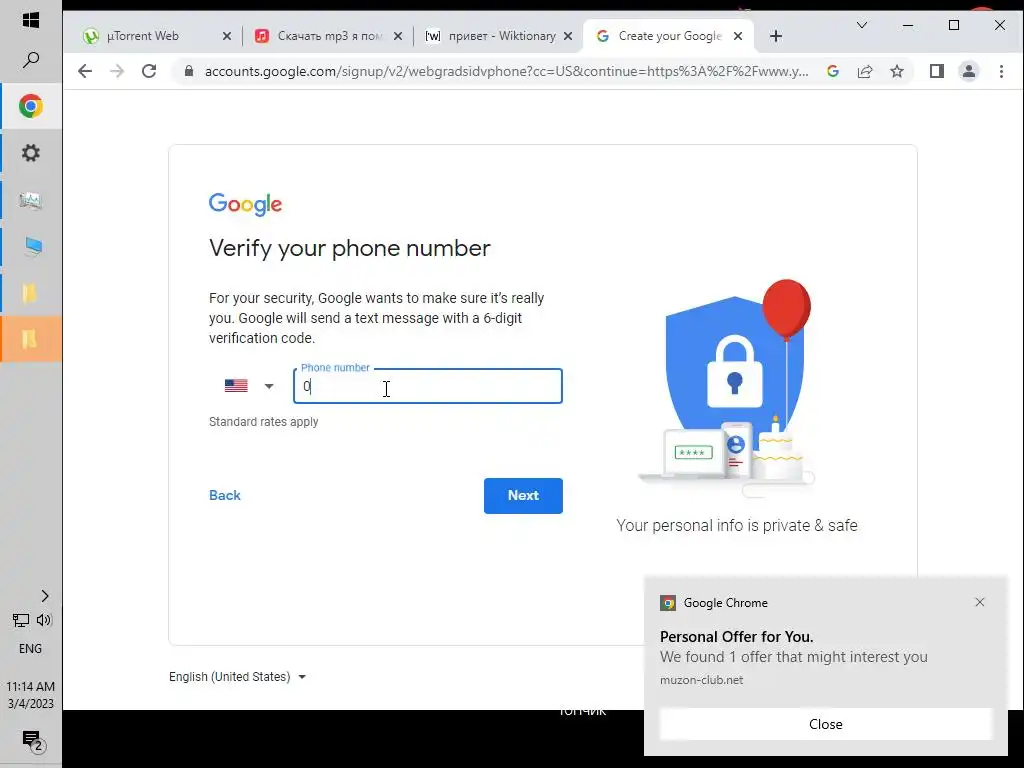Open the Windows search magnifier
Image resolution: width=1024 pixels, height=768 pixels.
[31, 60]
